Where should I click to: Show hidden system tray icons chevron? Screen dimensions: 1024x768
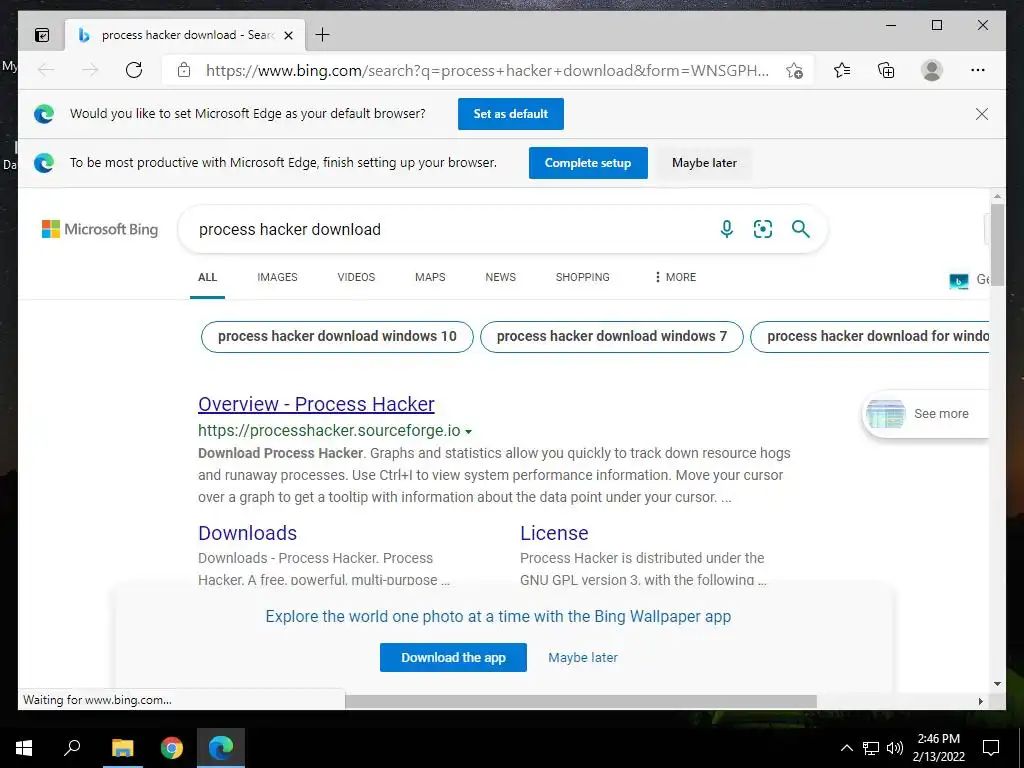click(x=846, y=748)
